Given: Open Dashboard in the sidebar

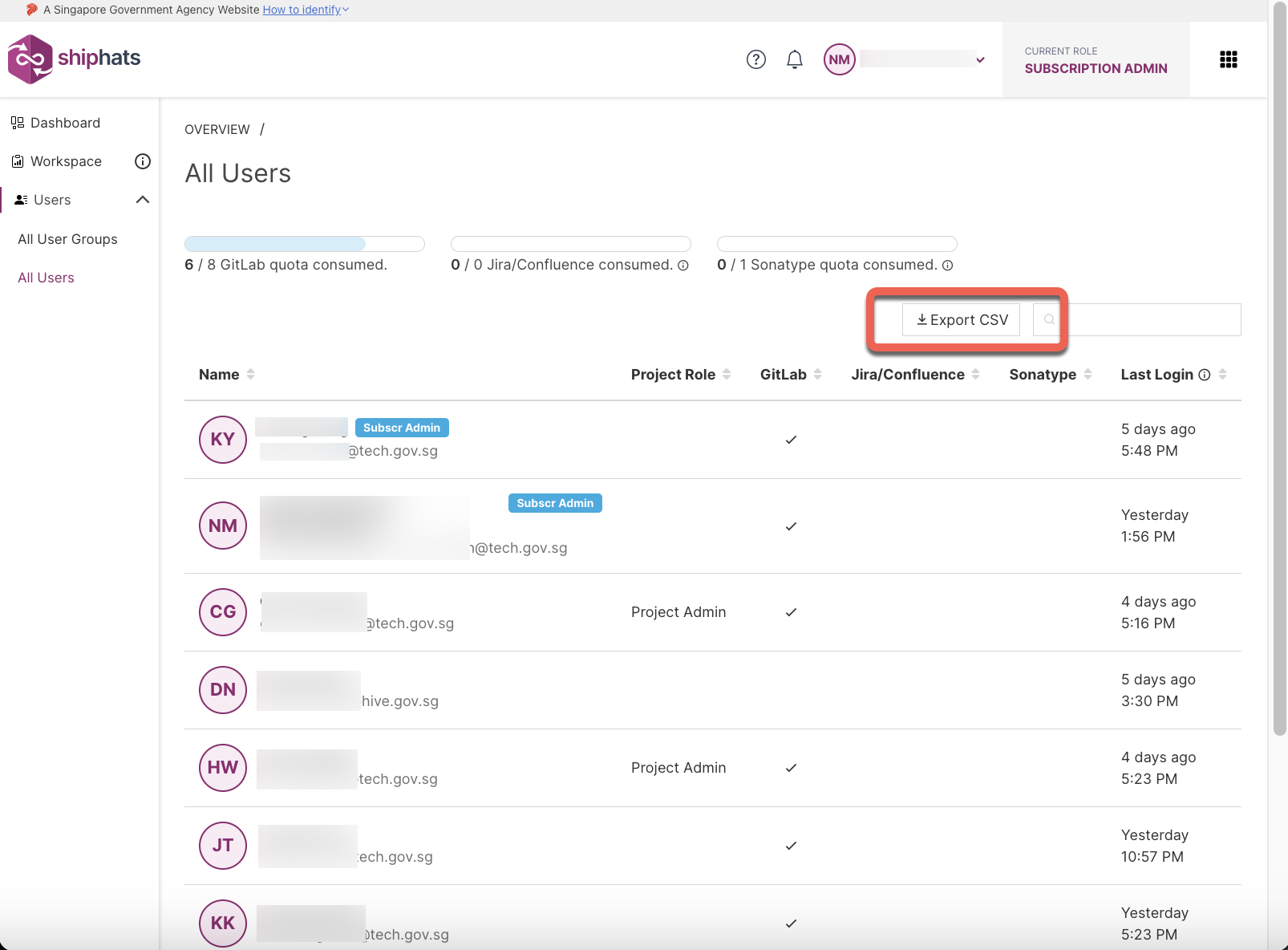Looking at the screenshot, I should [65, 123].
